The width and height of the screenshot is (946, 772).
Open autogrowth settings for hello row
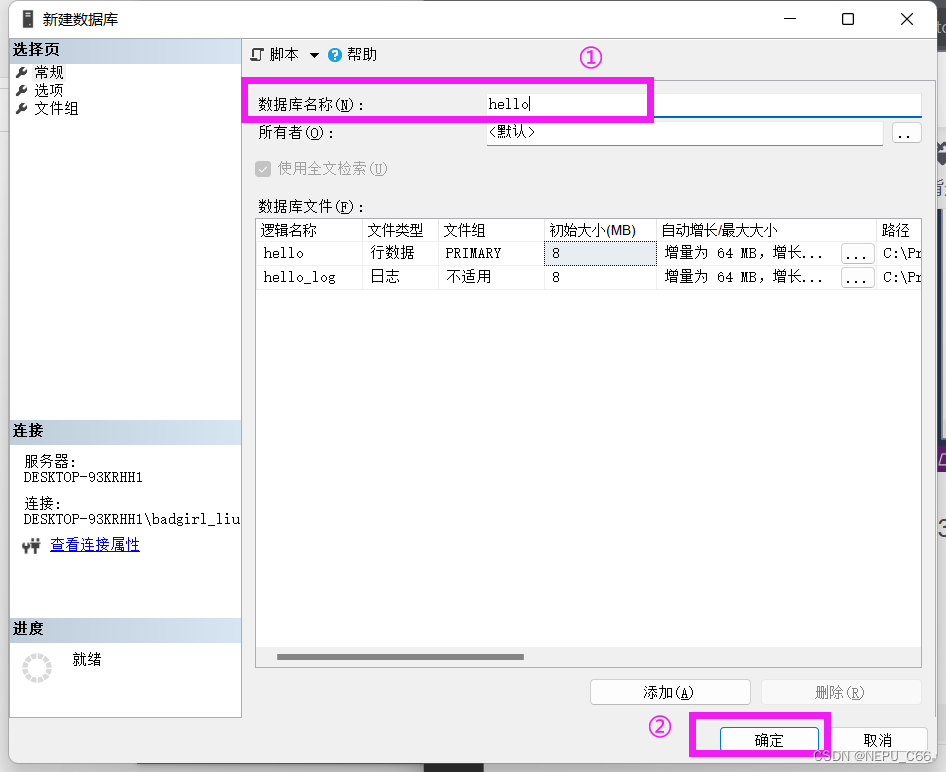(857, 254)
